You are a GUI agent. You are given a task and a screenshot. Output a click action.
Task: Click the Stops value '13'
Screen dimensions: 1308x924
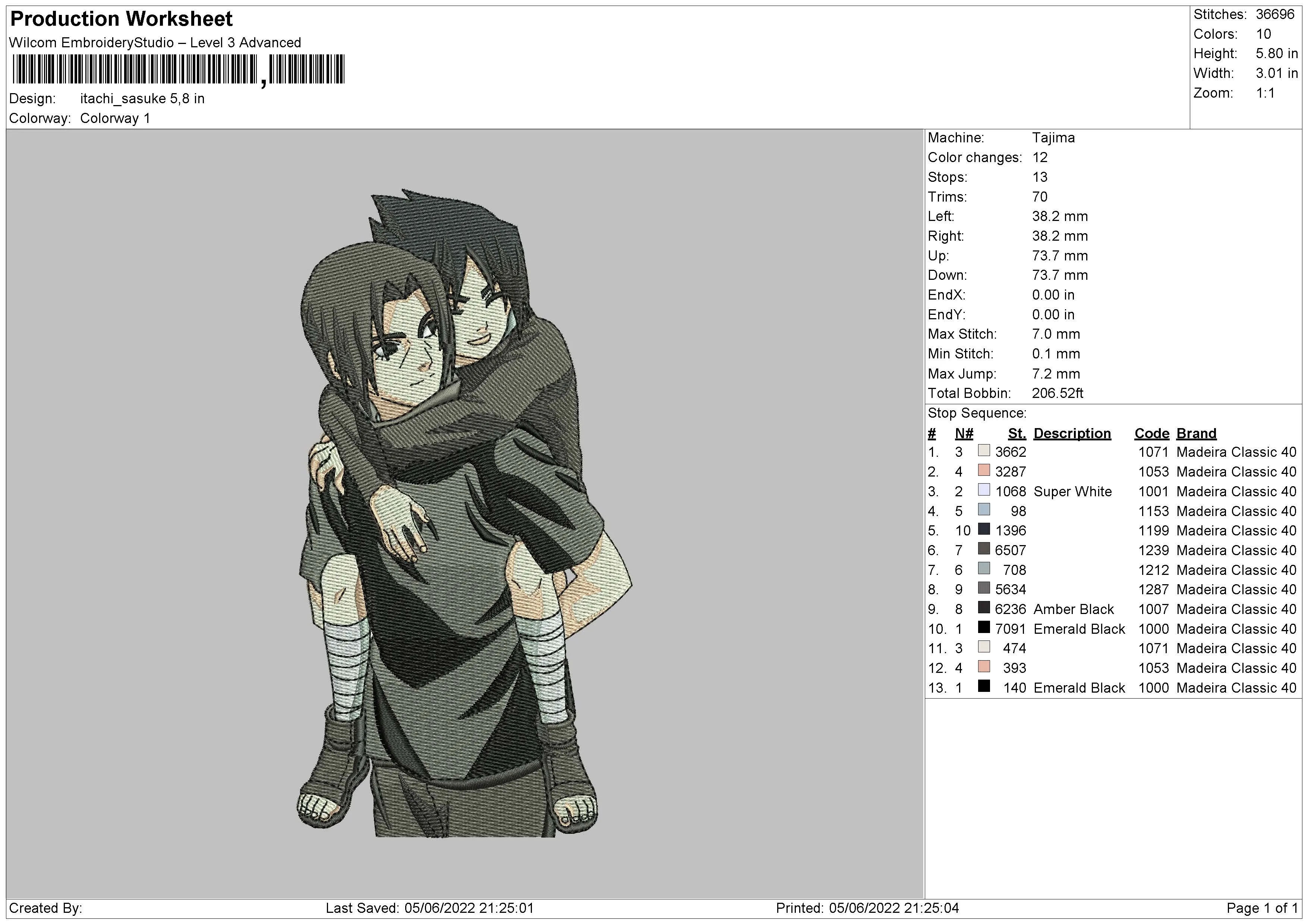1040,177
